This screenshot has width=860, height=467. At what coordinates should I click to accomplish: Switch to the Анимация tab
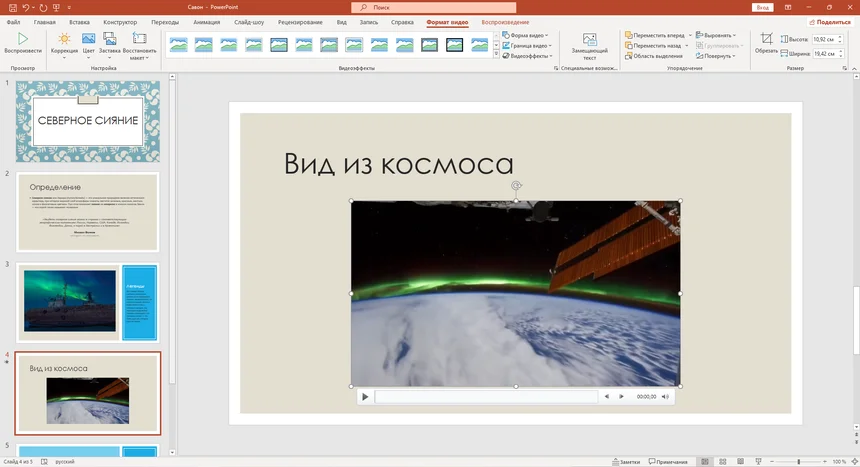point(207,22)
